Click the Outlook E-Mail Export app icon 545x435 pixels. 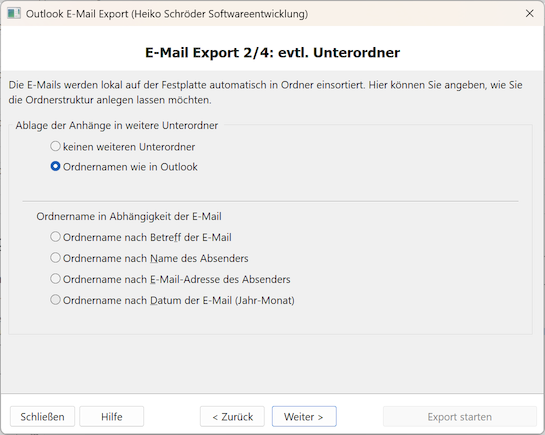click(x=14, y=14)
